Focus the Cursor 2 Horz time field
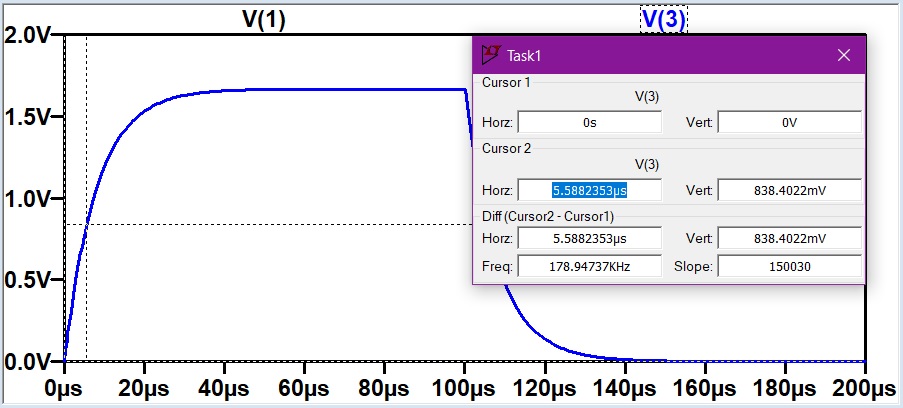 coord(589,190)
